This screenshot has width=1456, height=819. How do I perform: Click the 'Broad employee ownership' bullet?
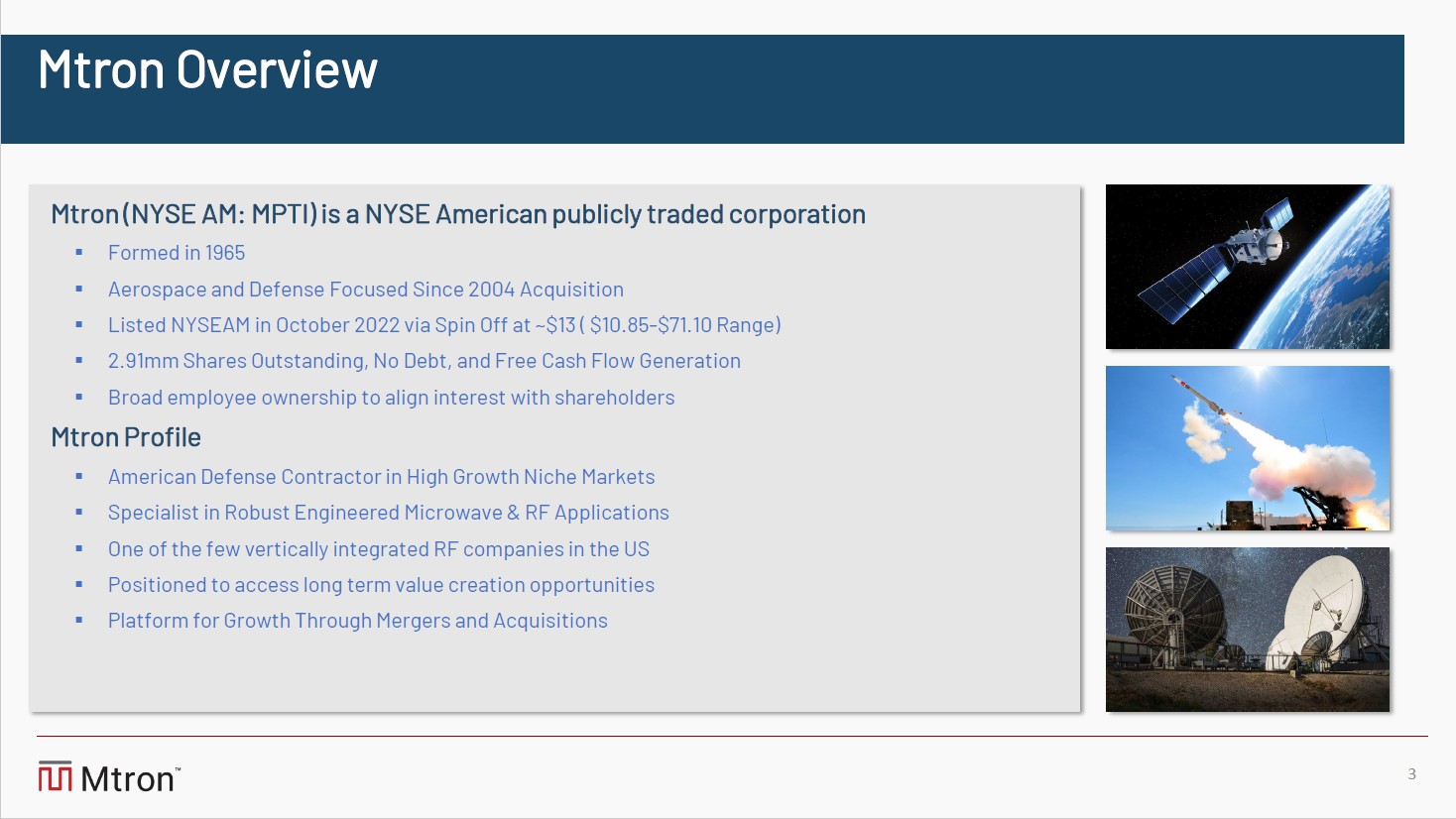pos(391,398)
